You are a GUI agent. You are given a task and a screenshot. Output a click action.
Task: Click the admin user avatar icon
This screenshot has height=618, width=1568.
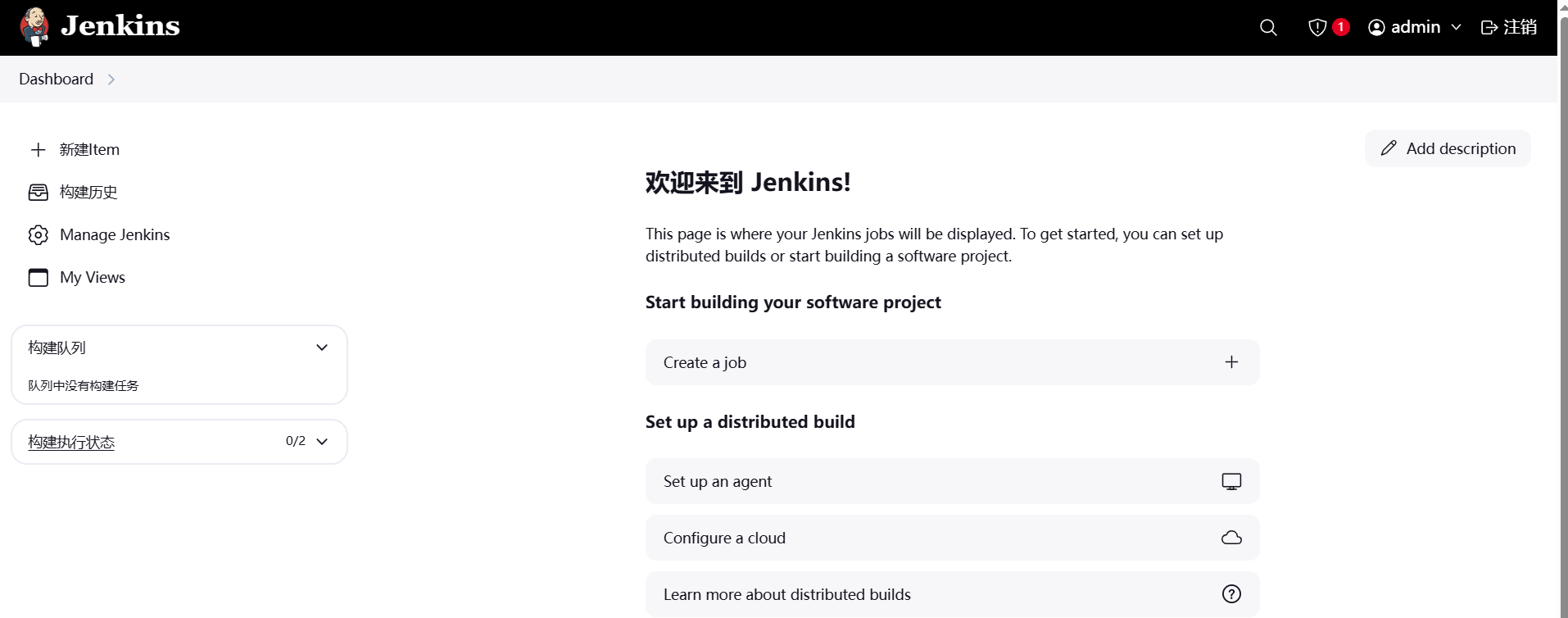pos(1376,28)
